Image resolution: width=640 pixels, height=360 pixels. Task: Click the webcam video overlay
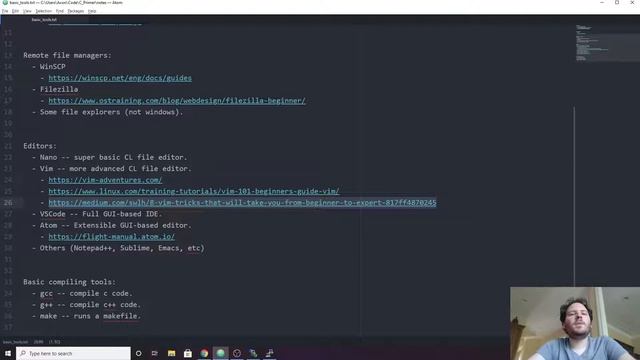click(x=575, y=323)
